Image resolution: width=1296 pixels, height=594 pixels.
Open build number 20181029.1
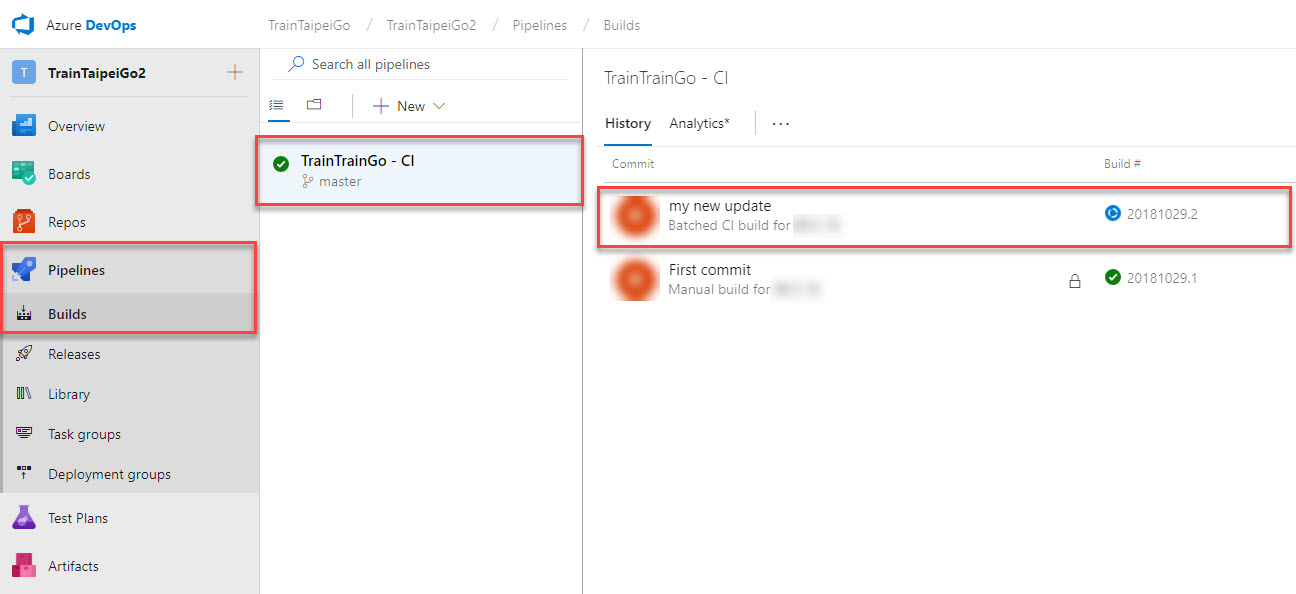1162,278
